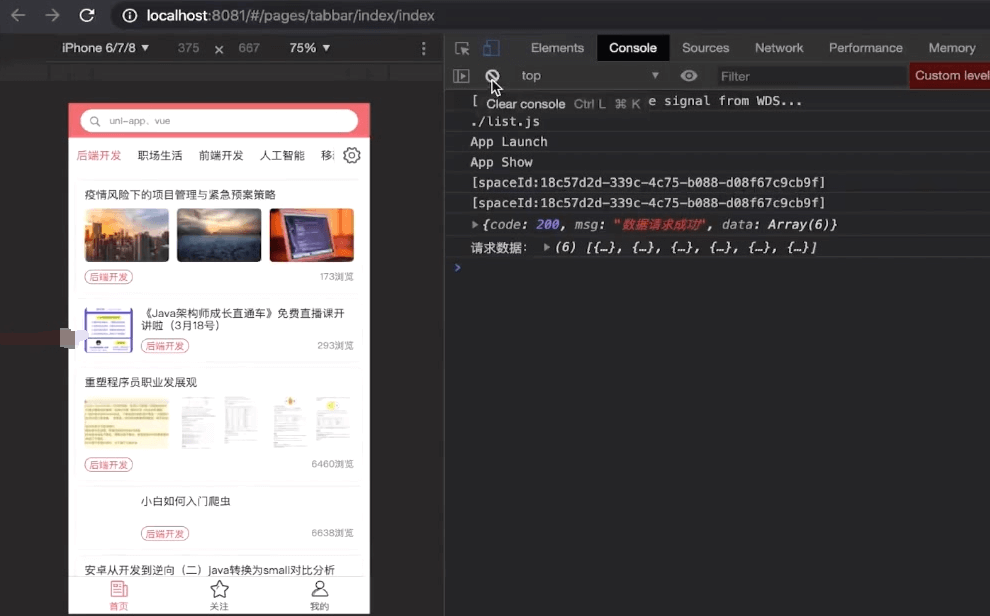Select the App Show log line
Viewport: 990px width, 616px height.
click(x=501, y=162)
